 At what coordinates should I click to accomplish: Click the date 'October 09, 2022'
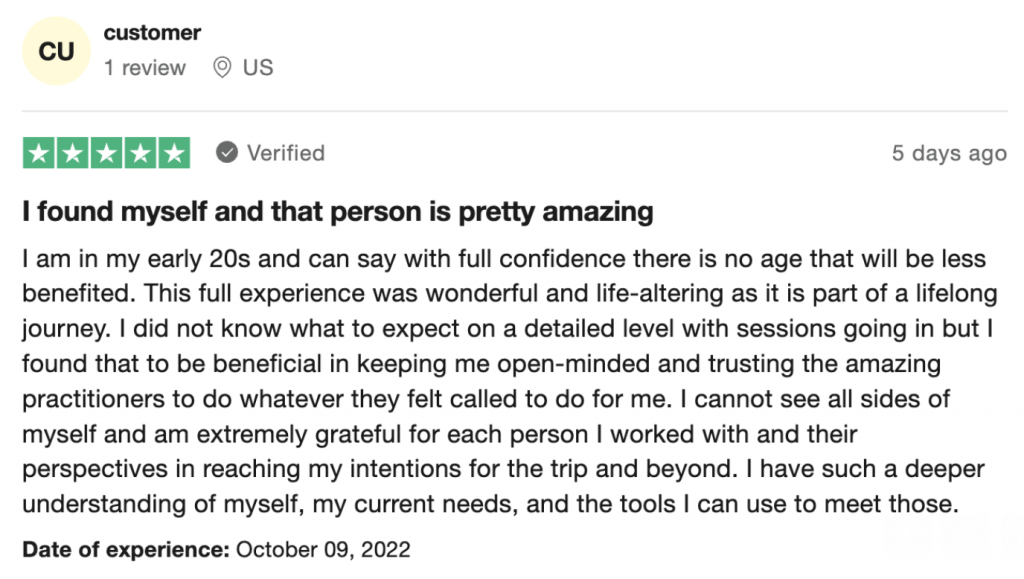(323, 549)
